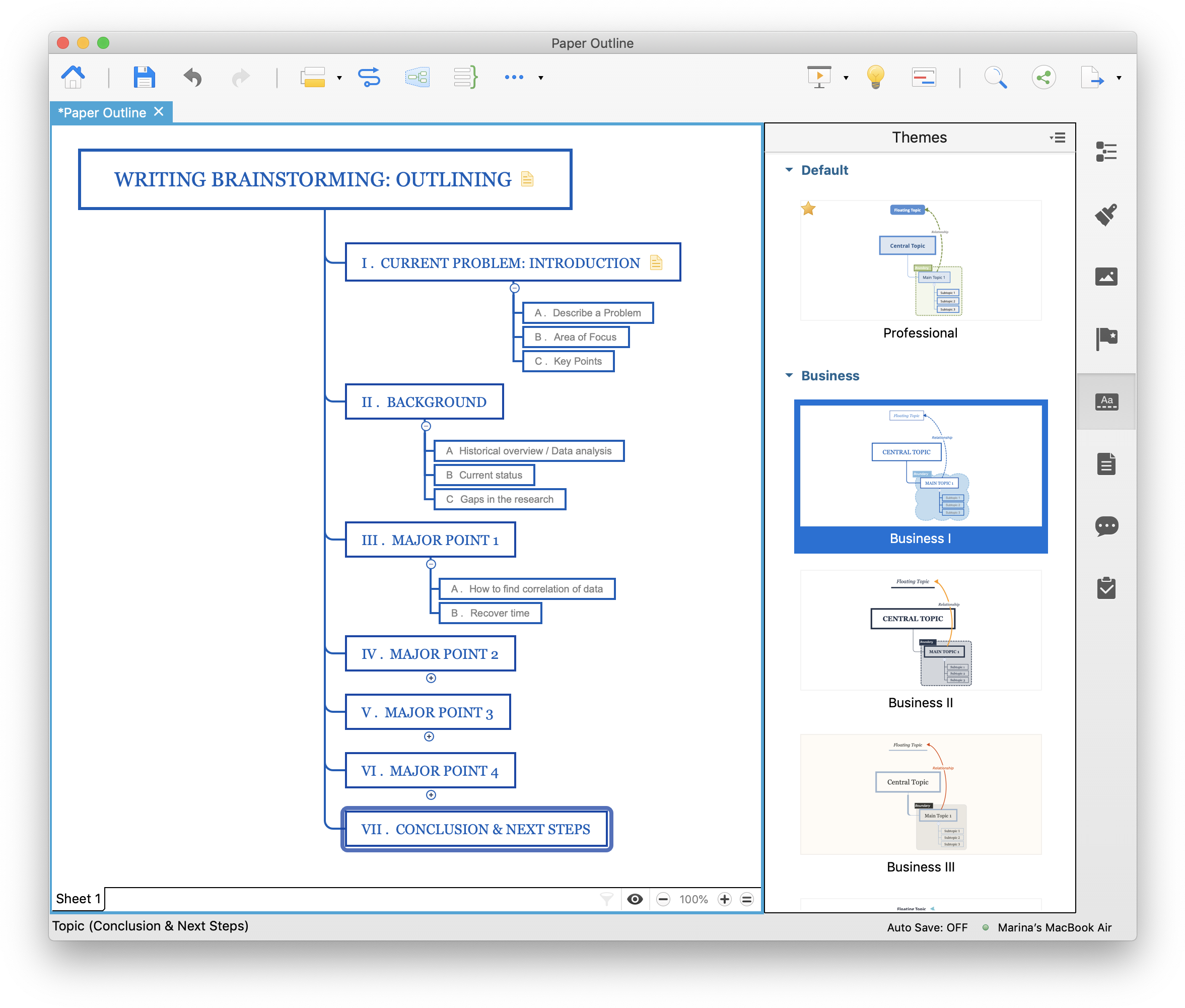The height and width of the screenshot is (1008, 1185).
Task: Open the Comments speech bubble panel
Action: (x=1106, y=526)
